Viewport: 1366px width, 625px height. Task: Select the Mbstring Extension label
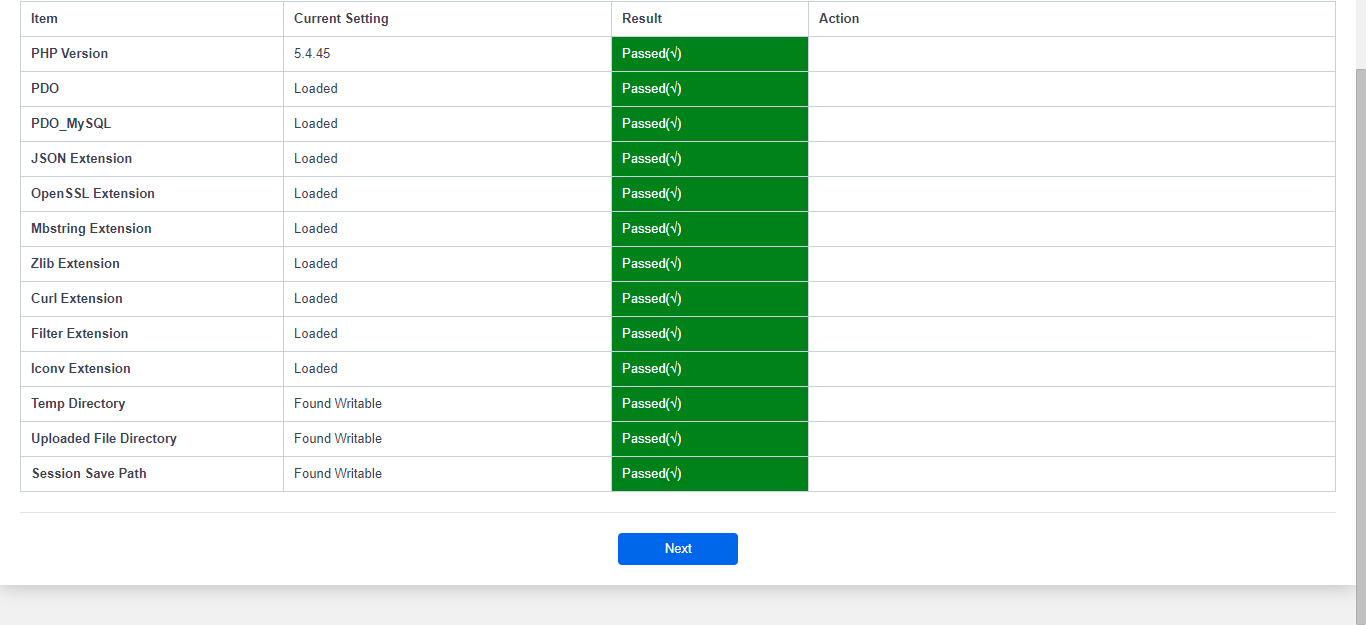[91, 228]
